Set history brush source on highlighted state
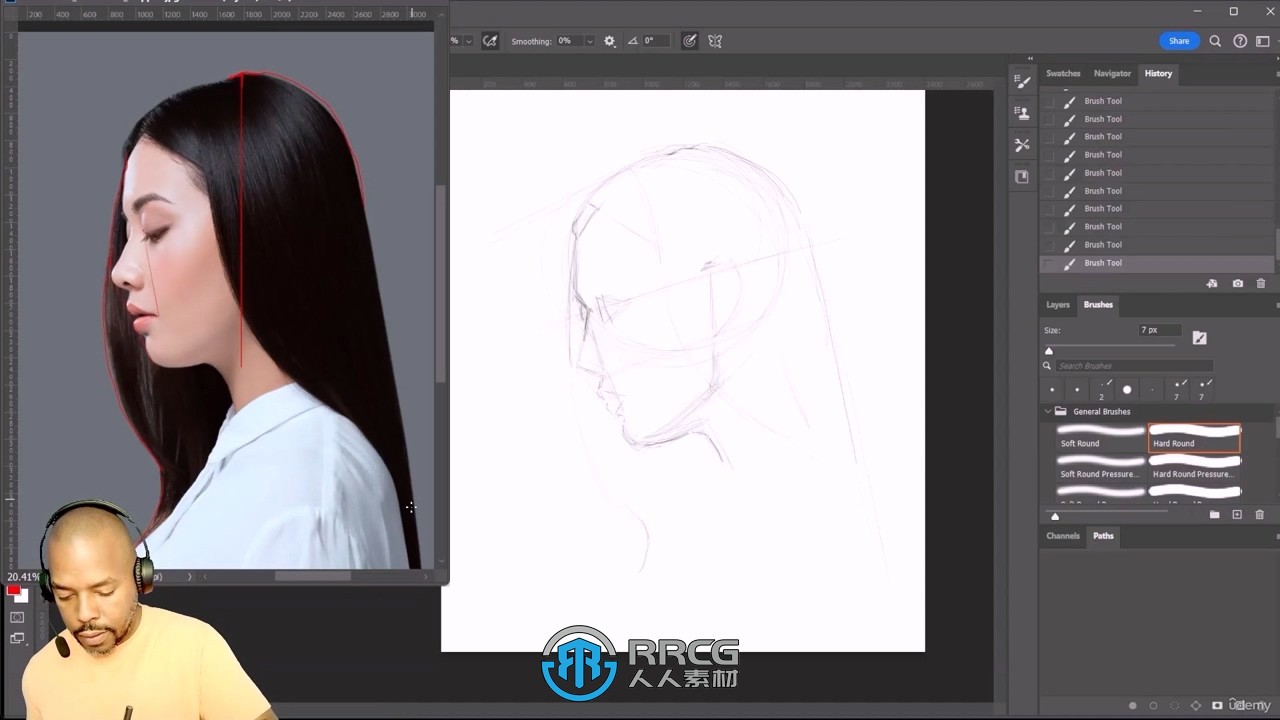 tap(1048, 263)
